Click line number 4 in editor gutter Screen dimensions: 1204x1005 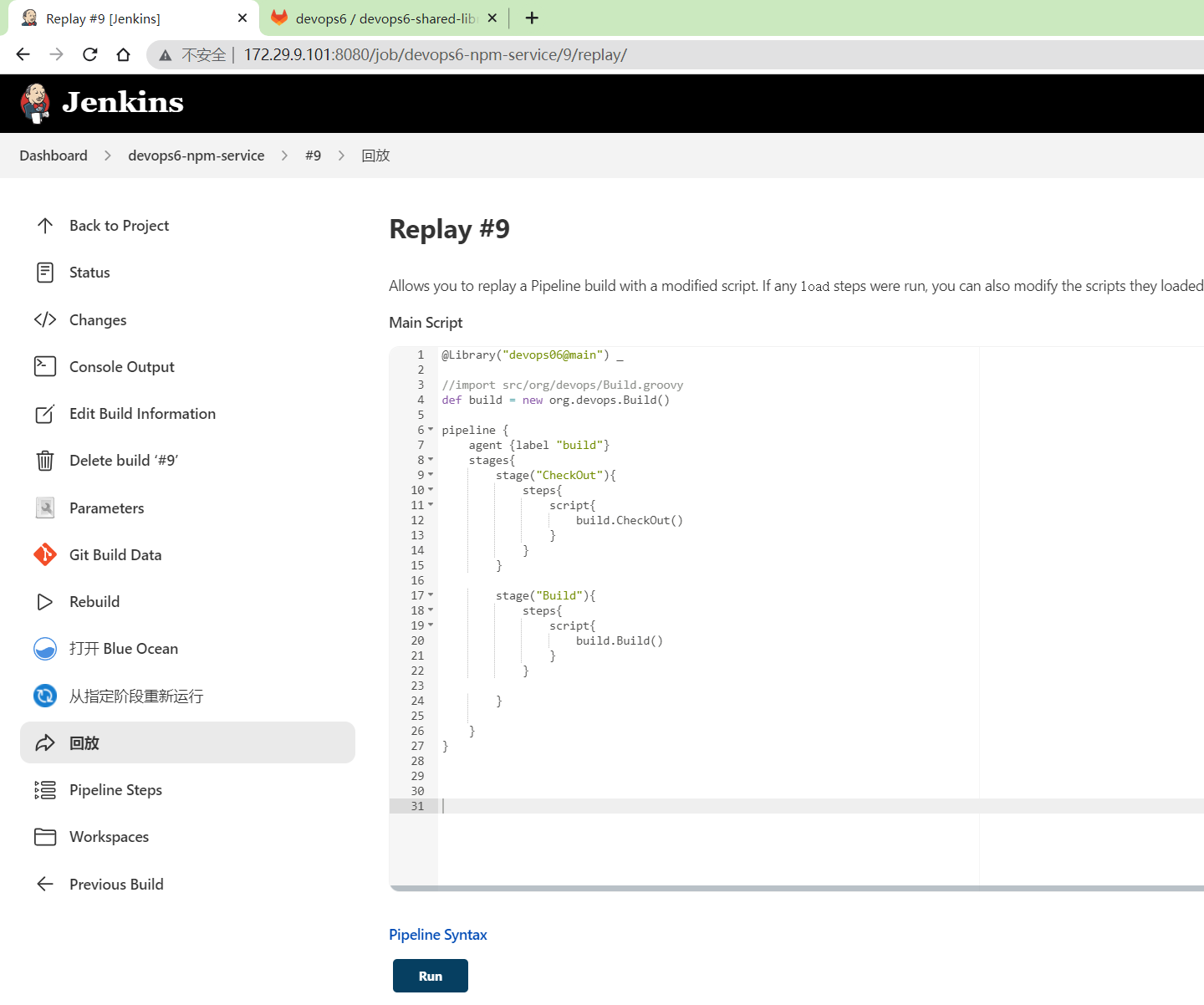(421, 400)
